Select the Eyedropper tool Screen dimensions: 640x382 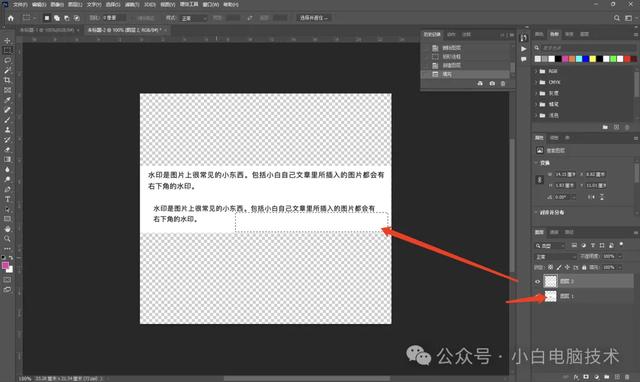point(7,100)
